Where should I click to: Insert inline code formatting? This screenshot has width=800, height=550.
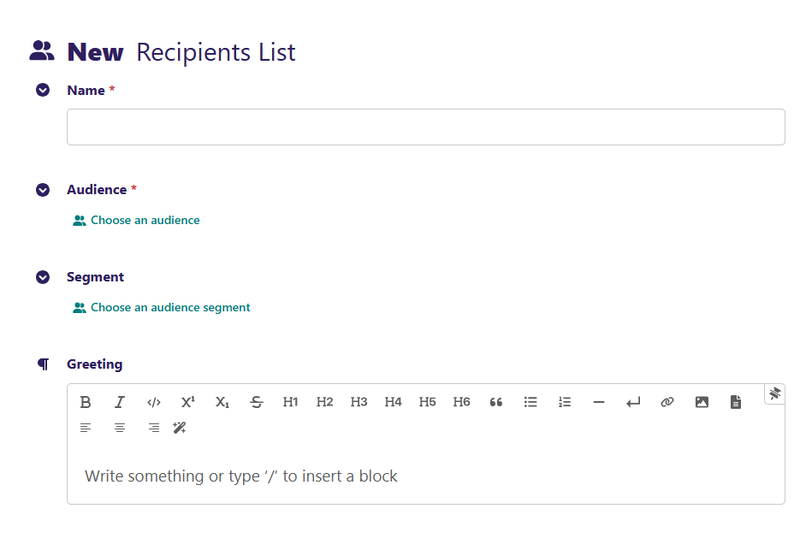tap(153, 402)
